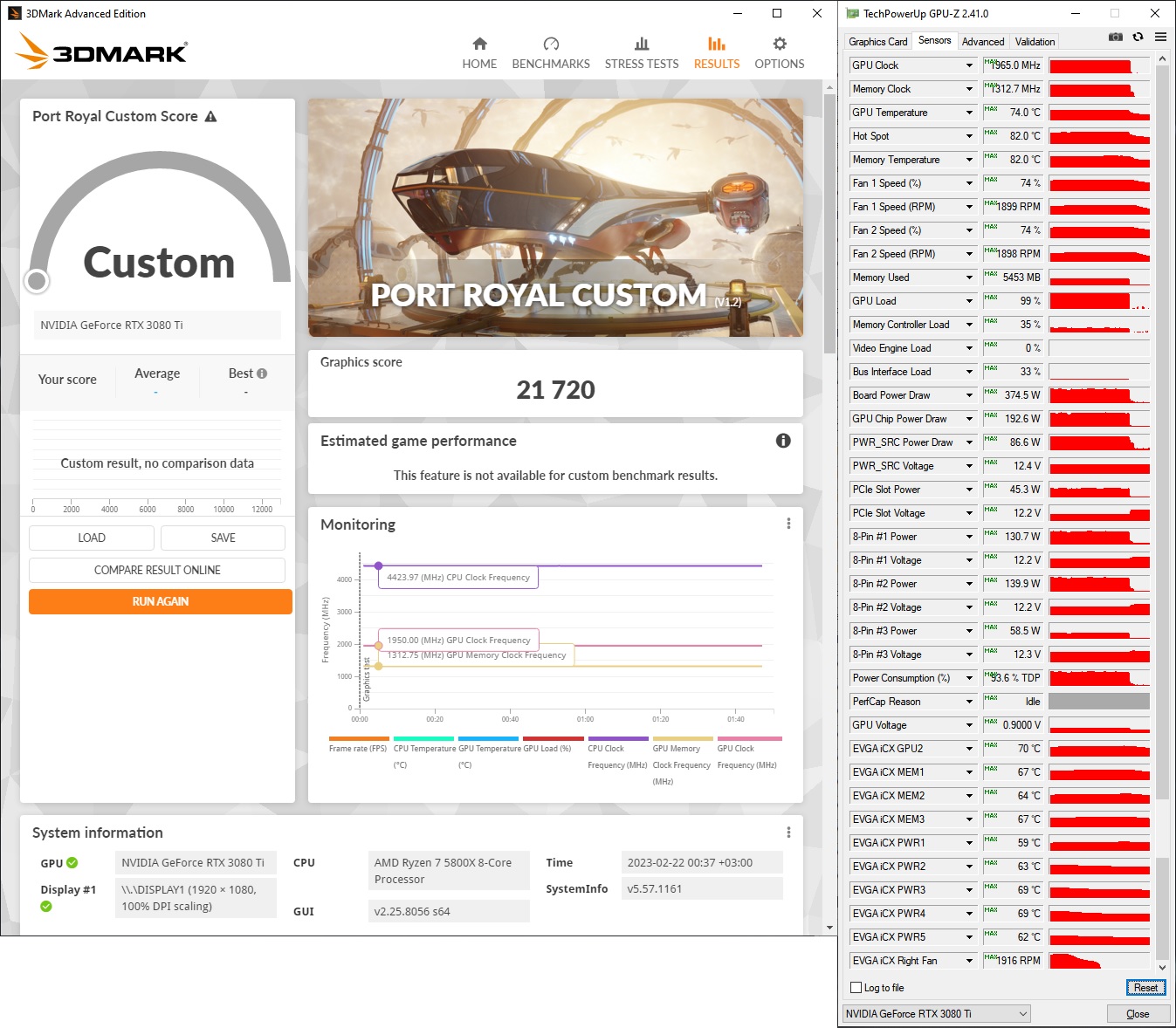The height and width of the screenshot is (1028, 1176).
Task: Click the GUI version v2.25.8056 s64
Action: click(448, 911)
